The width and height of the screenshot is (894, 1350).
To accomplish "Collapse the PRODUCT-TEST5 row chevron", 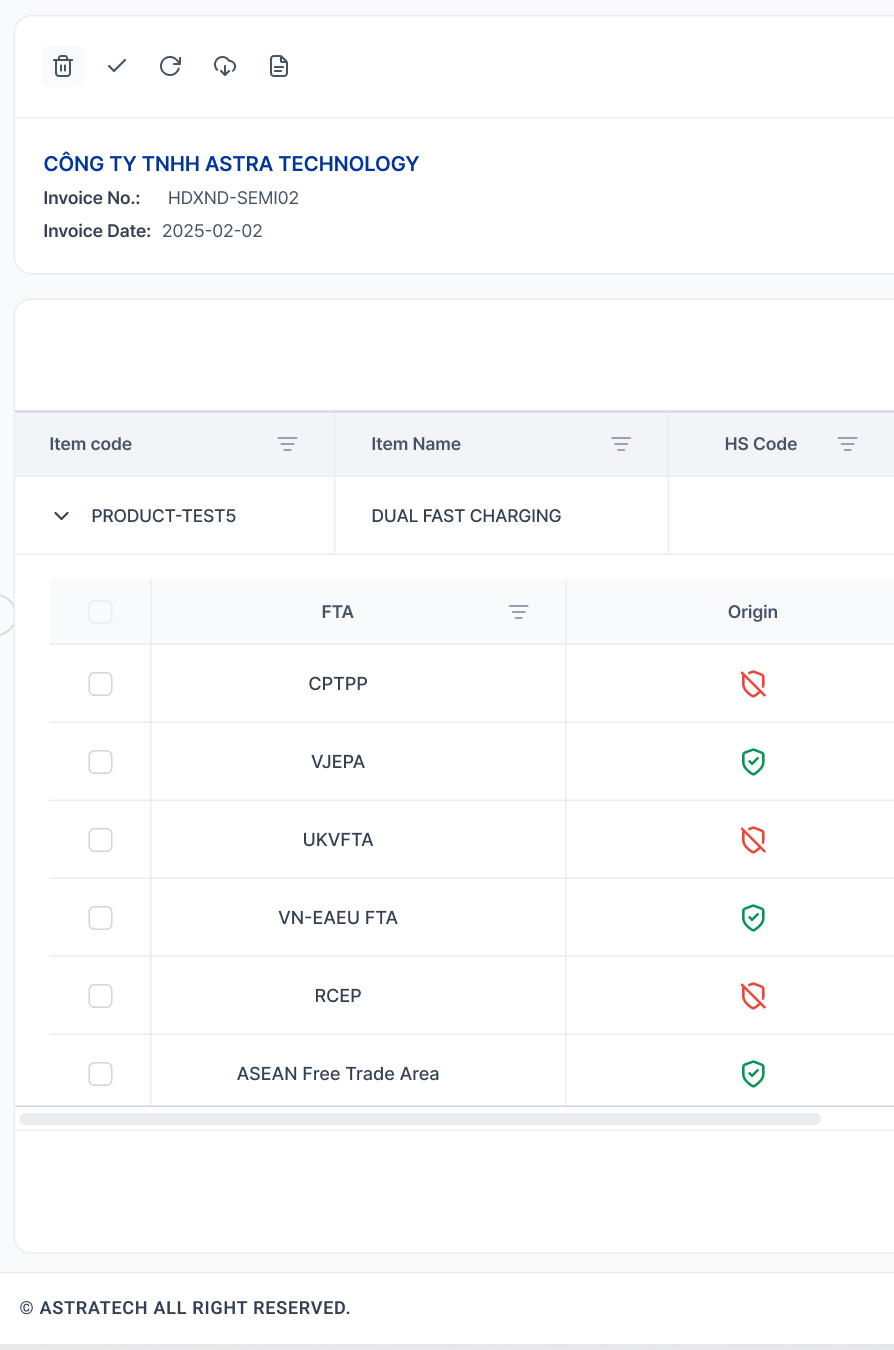I will [62, 516].
